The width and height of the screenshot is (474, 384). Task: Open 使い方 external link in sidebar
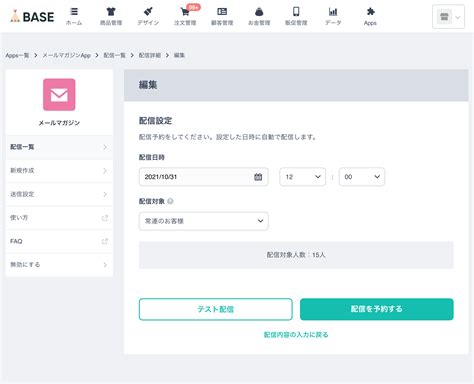(59, 218)
